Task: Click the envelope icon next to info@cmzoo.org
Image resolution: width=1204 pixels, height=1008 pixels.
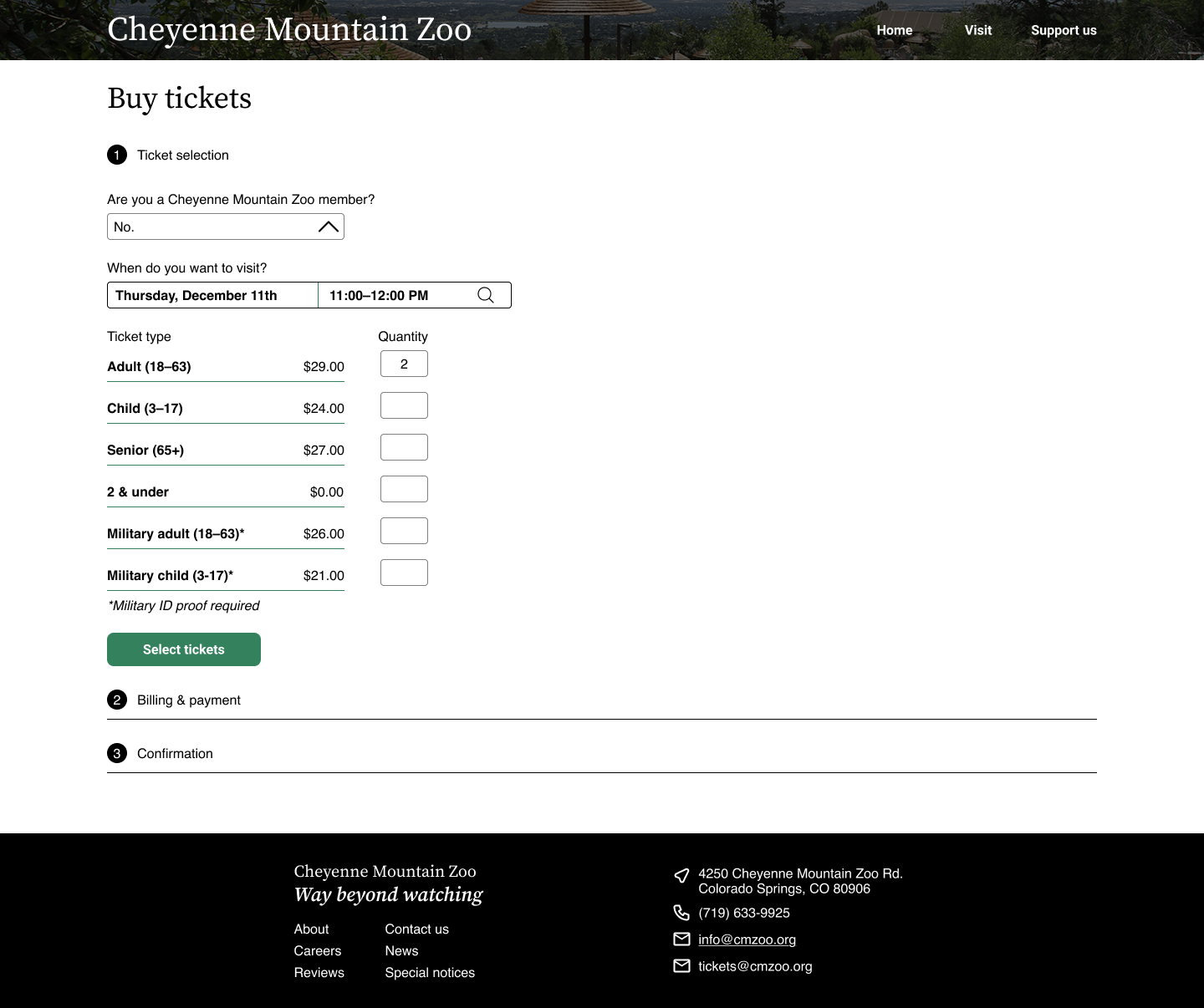Action: pyautogui.click(x=682, y=939)
